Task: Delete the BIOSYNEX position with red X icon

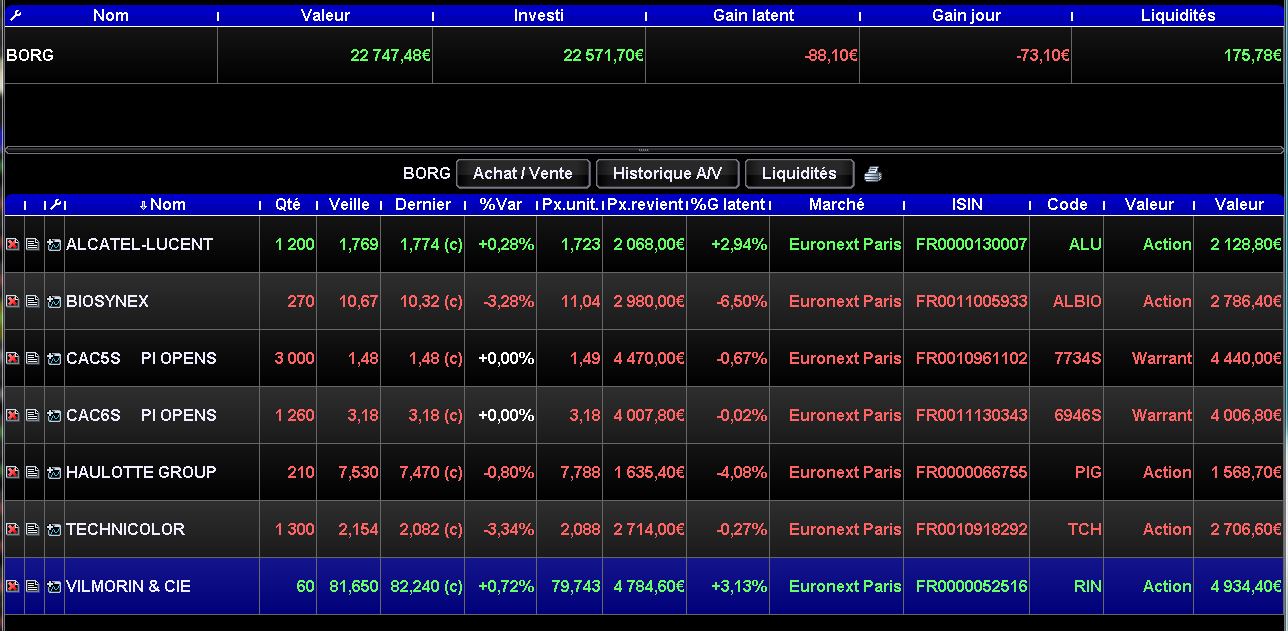Action: (13, 301)
